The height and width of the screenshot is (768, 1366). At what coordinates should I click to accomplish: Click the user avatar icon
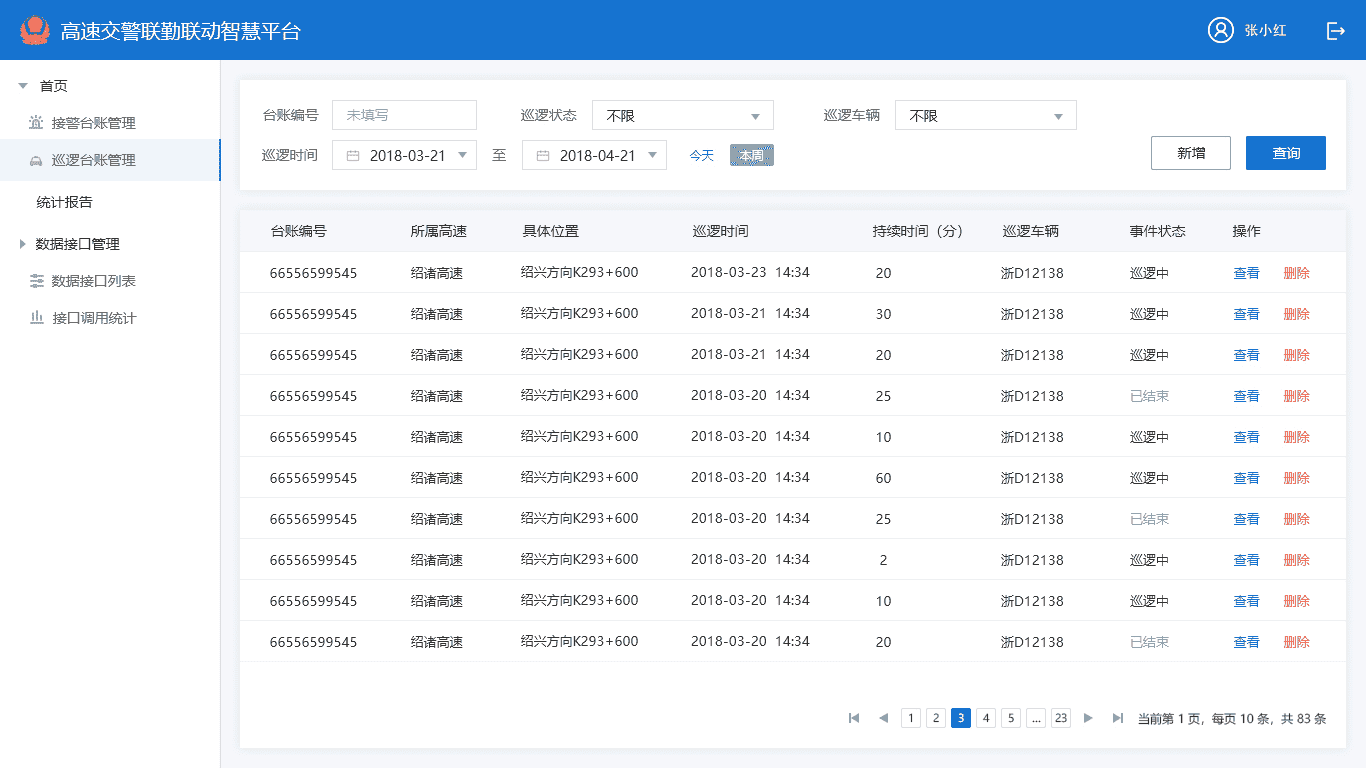[x=1220, y=30]
